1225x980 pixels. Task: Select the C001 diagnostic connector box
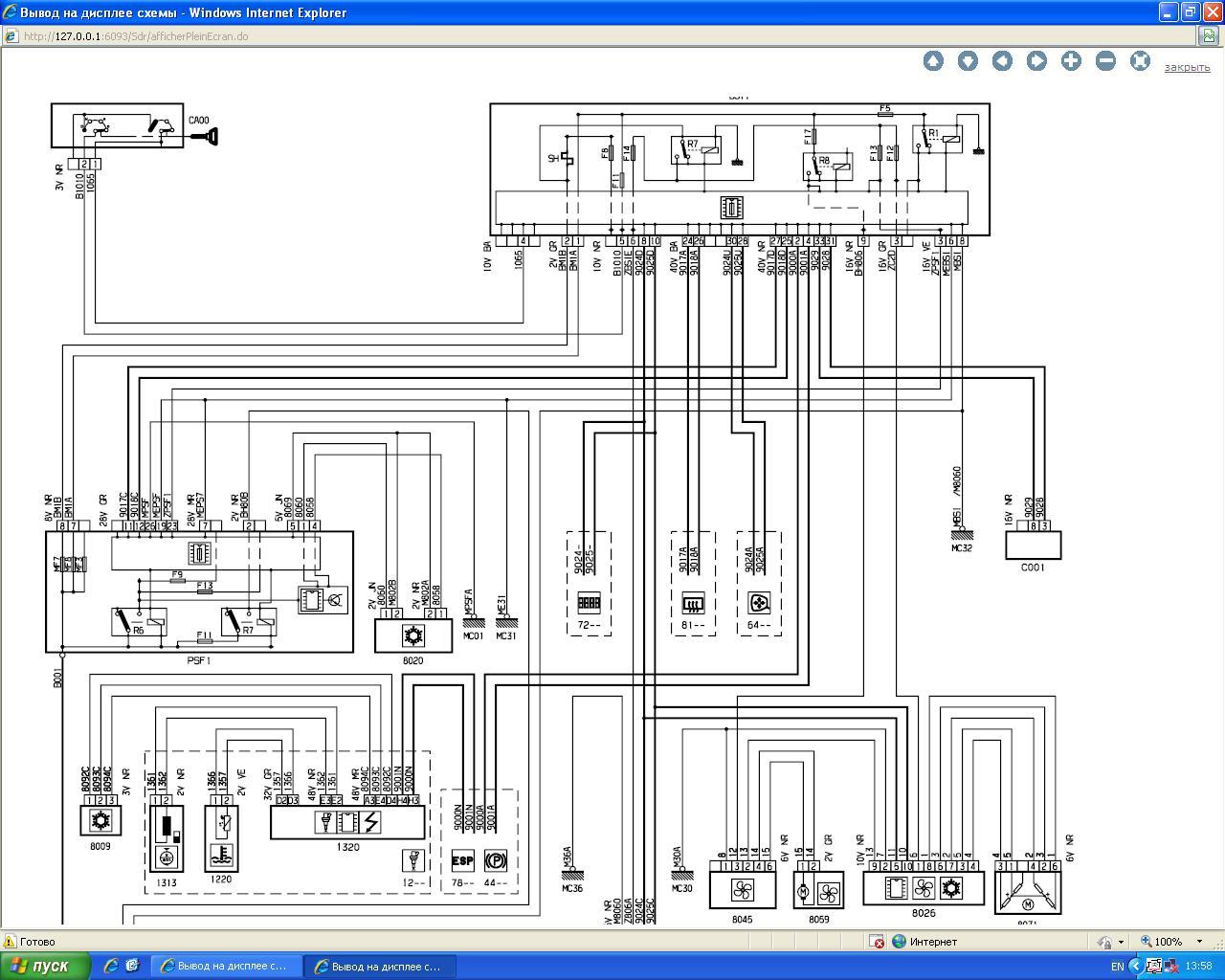[x=1033, y=546]
